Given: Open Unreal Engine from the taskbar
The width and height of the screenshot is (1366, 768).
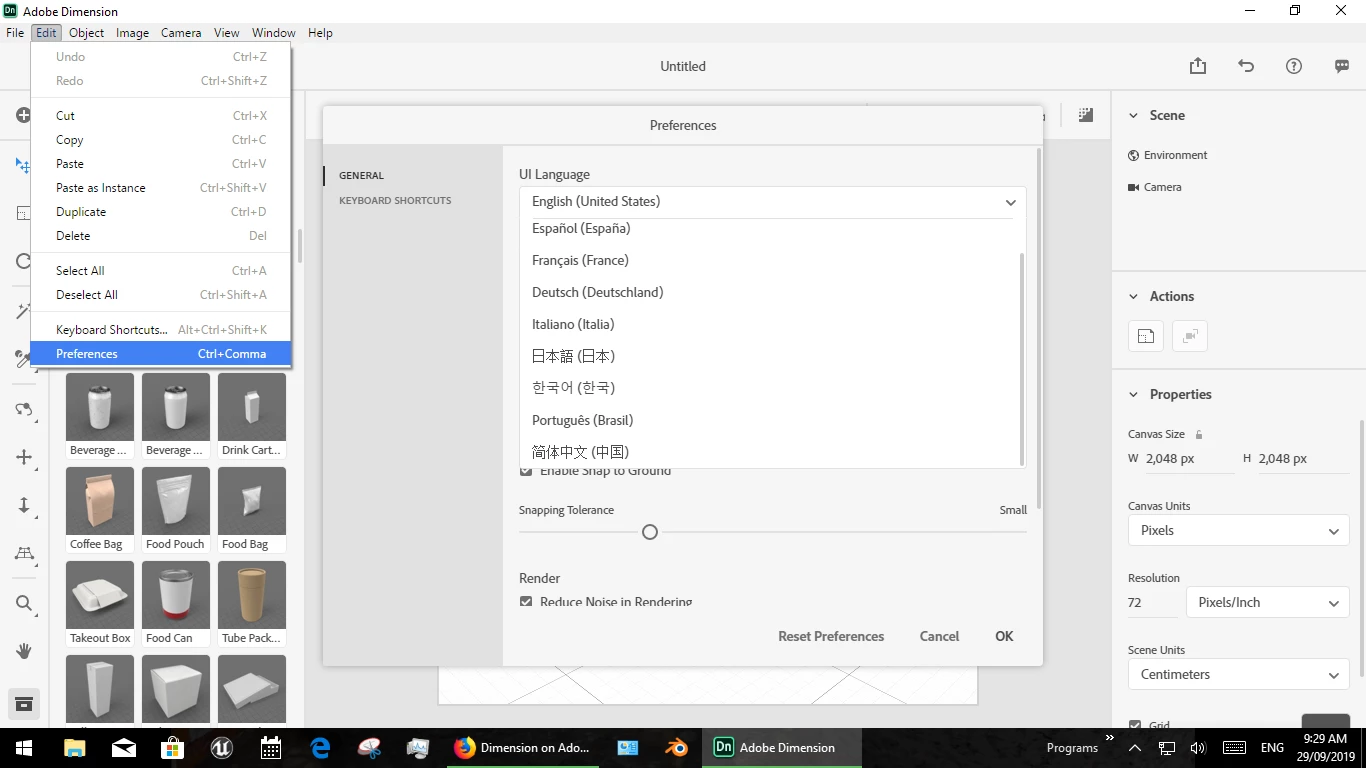Looking at the screenshot, I should [x=221, y=747].
